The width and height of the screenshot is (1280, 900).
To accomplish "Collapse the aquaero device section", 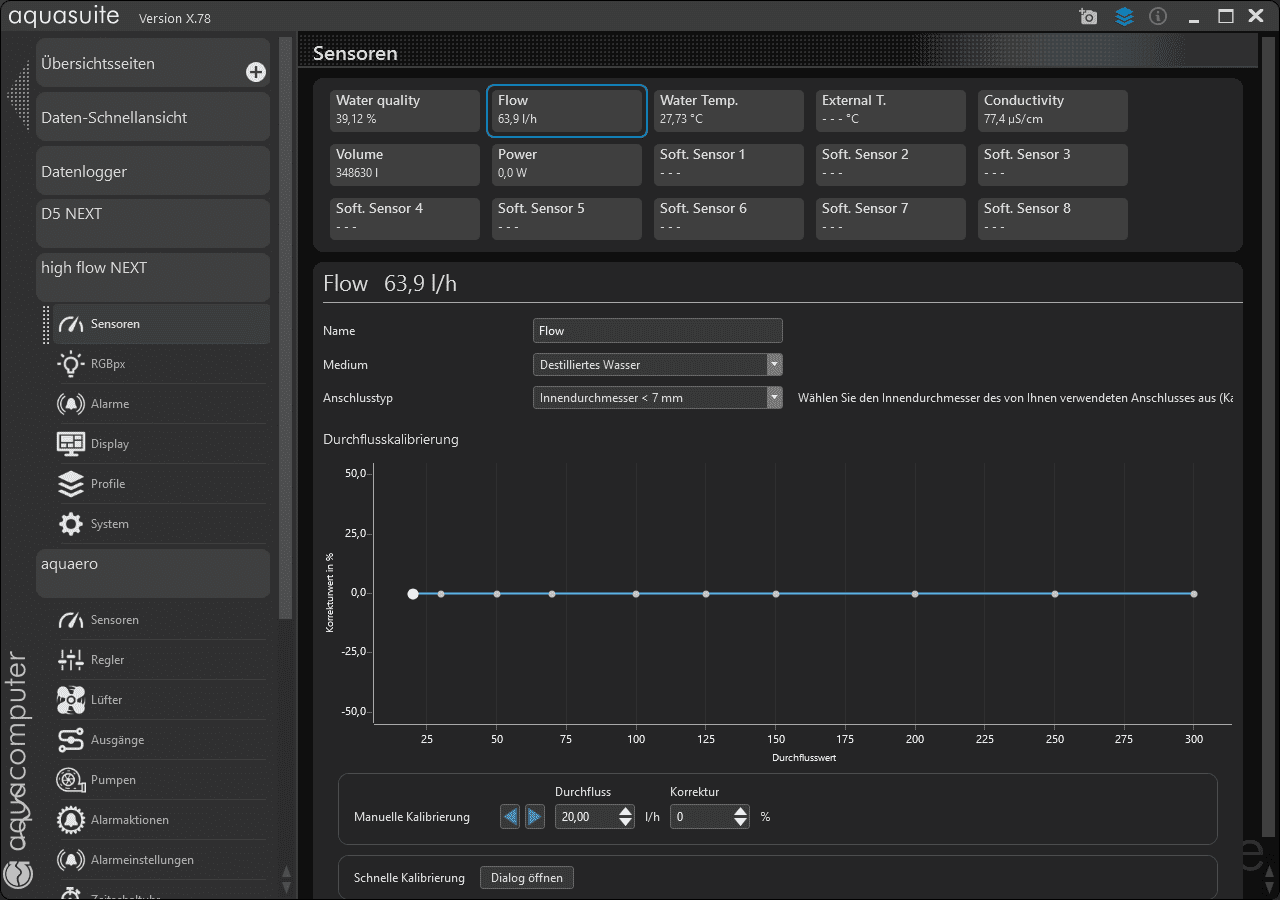I will 153,573.
